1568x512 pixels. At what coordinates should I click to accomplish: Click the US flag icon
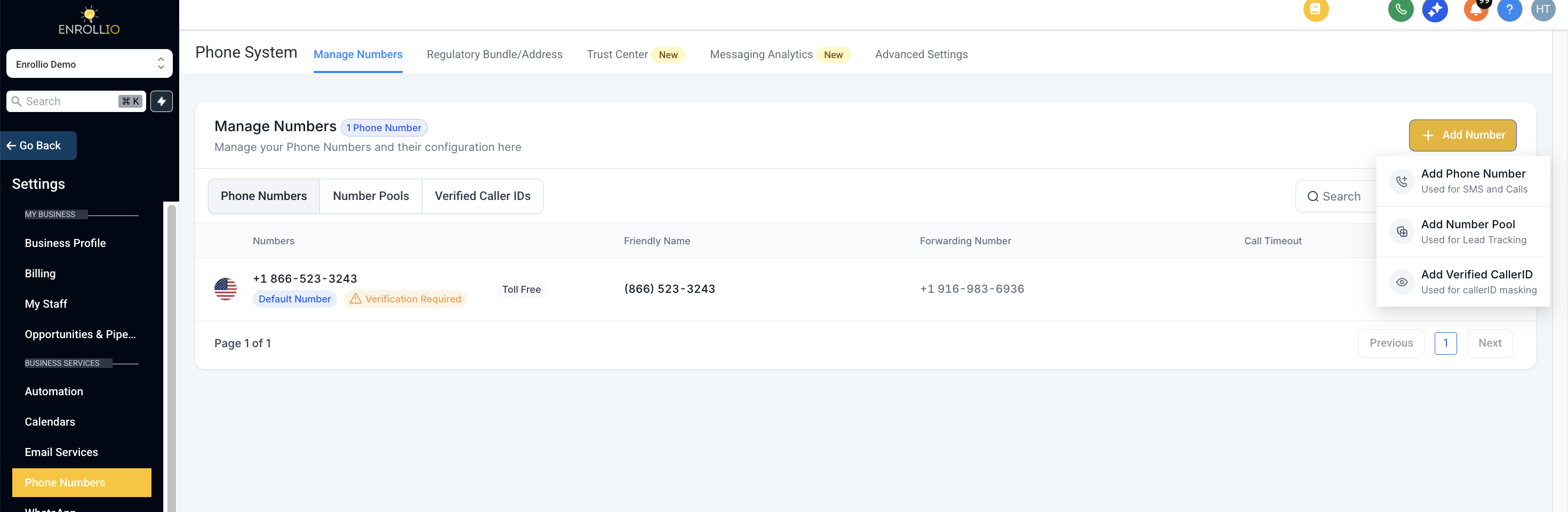pos(225,289)
